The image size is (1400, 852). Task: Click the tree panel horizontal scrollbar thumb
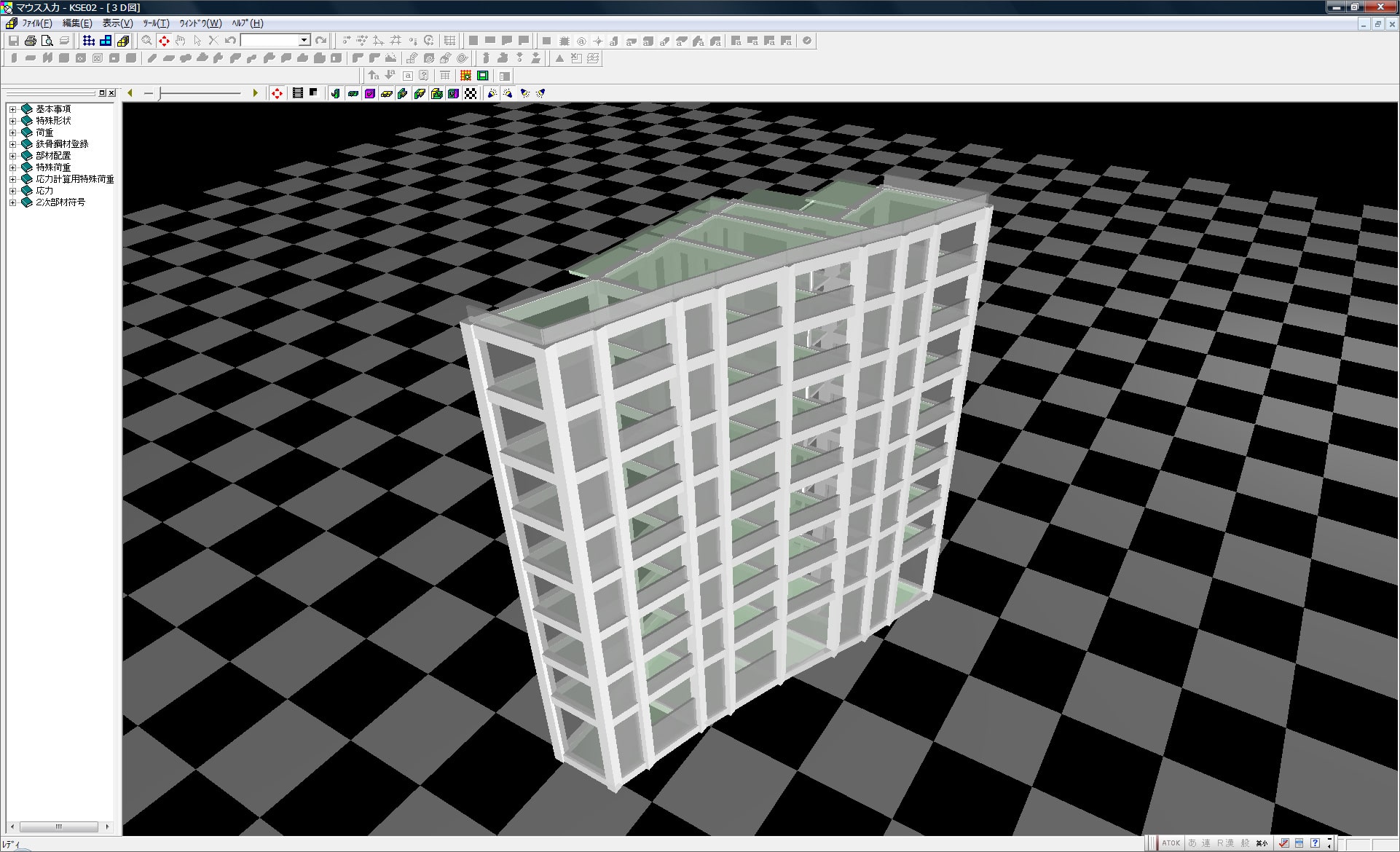point(58,827)
